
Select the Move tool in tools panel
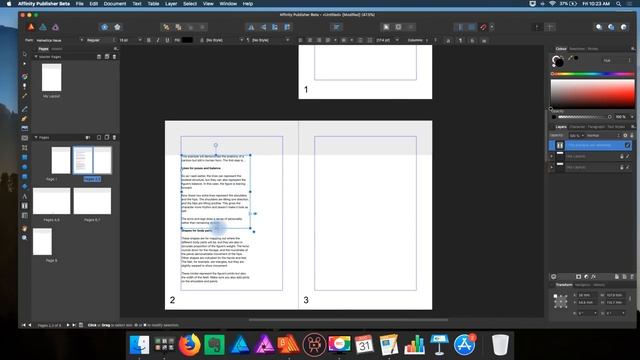pos(24,54)
